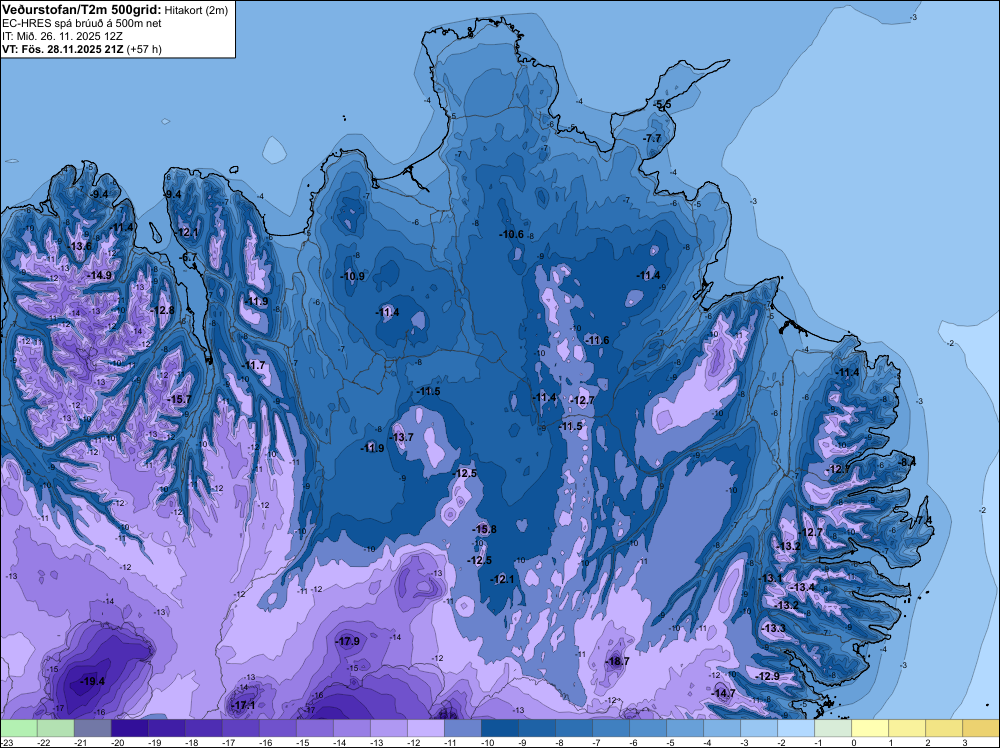
Task: Select the legend swatch labeled 3
Action: [980, 728]
